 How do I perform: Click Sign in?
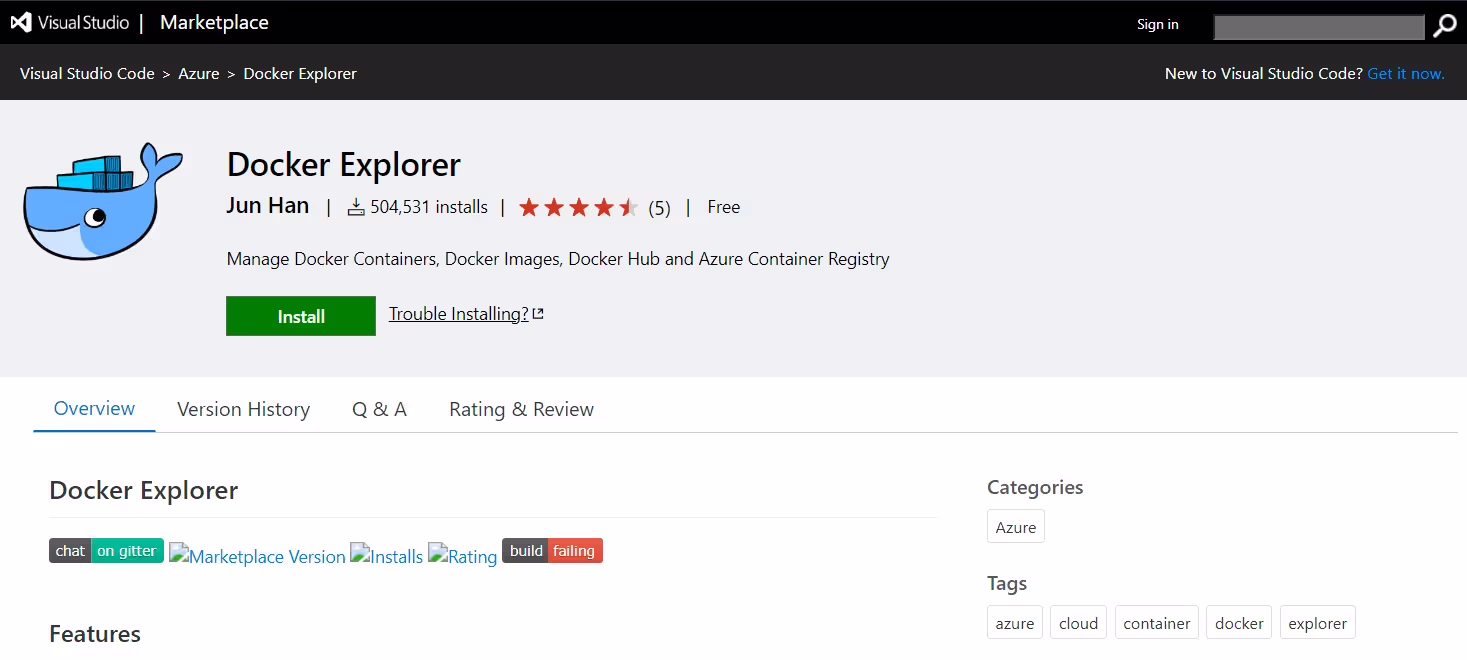click(x=1157, y=24)
